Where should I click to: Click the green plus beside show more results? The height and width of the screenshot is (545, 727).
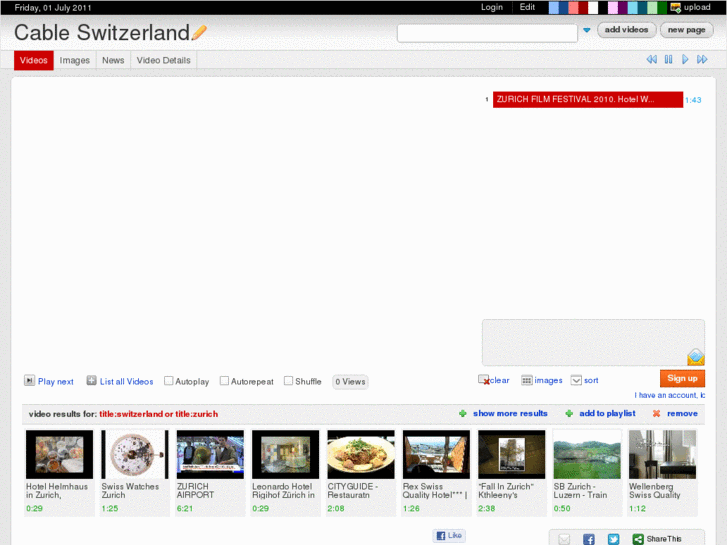point(462,413)
